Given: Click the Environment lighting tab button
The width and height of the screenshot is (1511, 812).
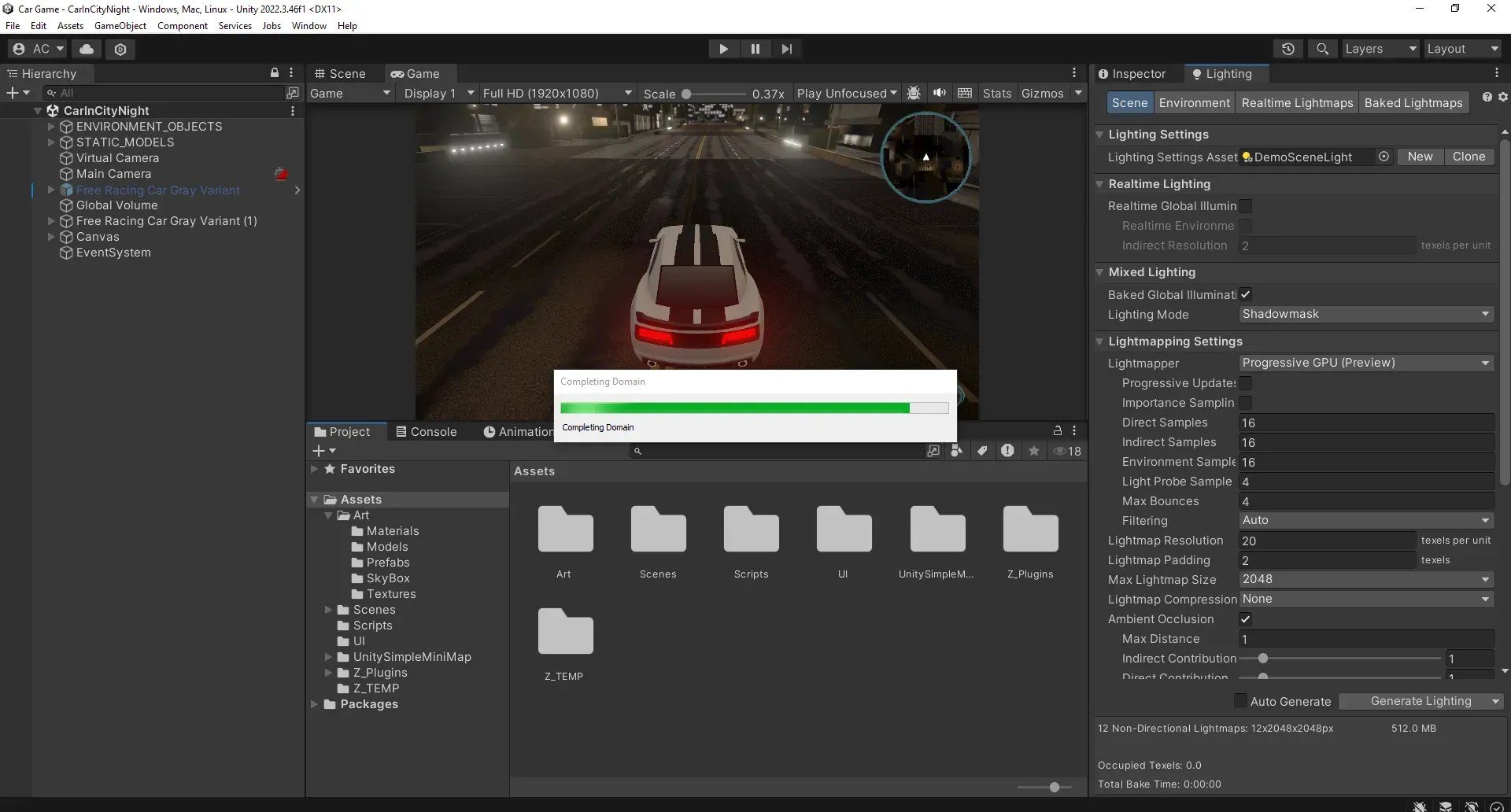Looking at the screenshot, I should click(1194, 103).
